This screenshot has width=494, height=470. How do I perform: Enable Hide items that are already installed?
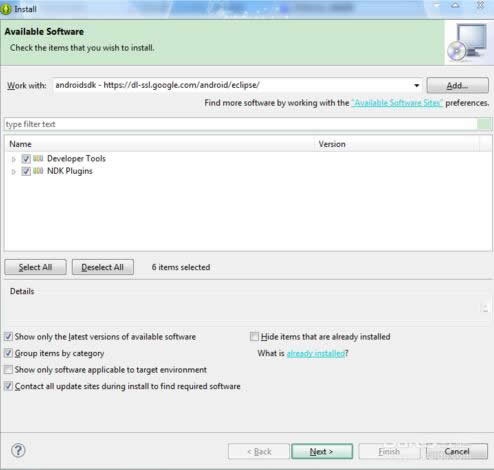254,337
